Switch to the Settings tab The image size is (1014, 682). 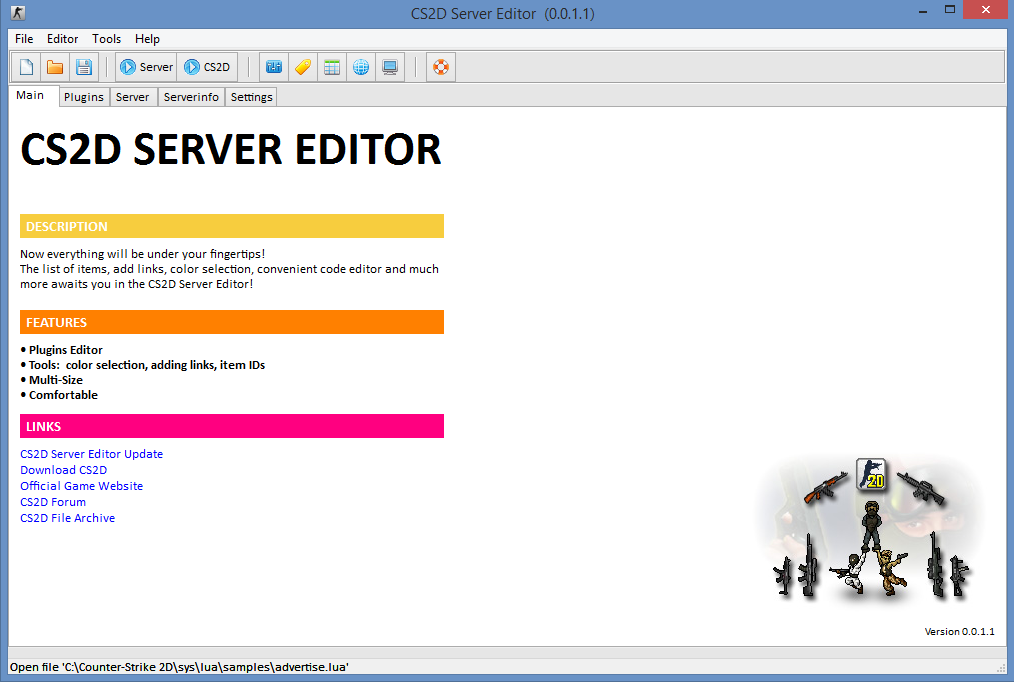click(252, 97)
